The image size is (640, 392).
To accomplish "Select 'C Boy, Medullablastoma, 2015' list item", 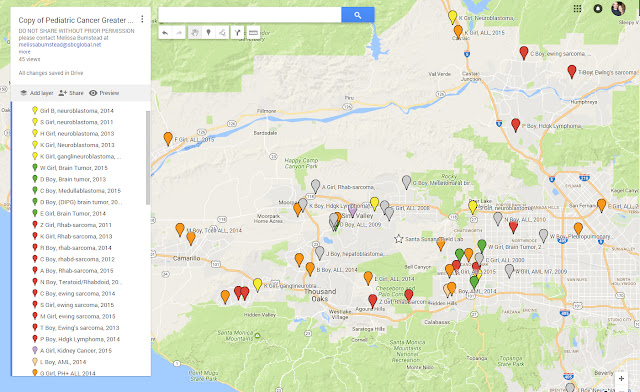I will [x=80, y=191].
